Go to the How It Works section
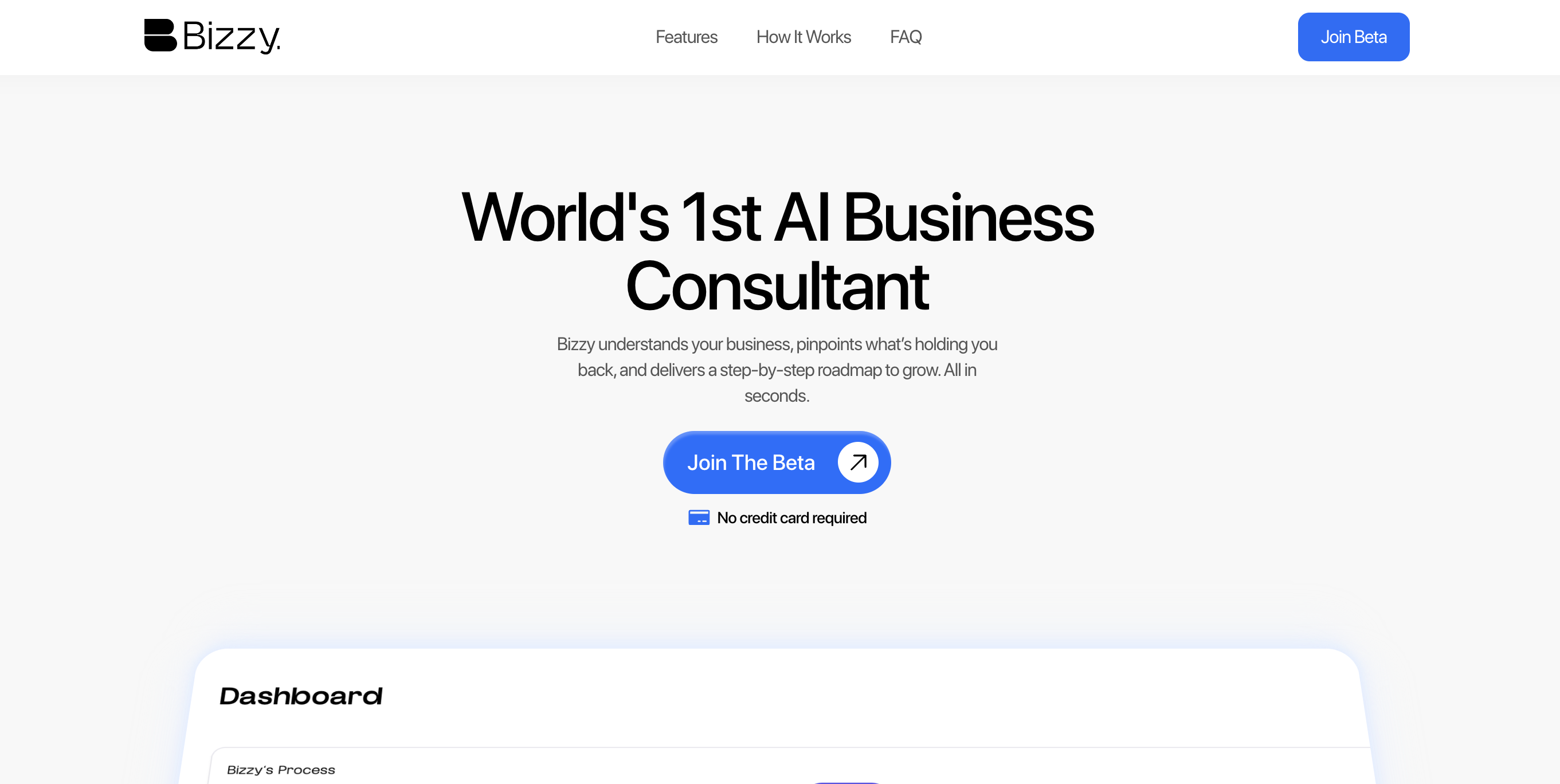This screenshot has height=784, width=1560. (x=803, y=37)
